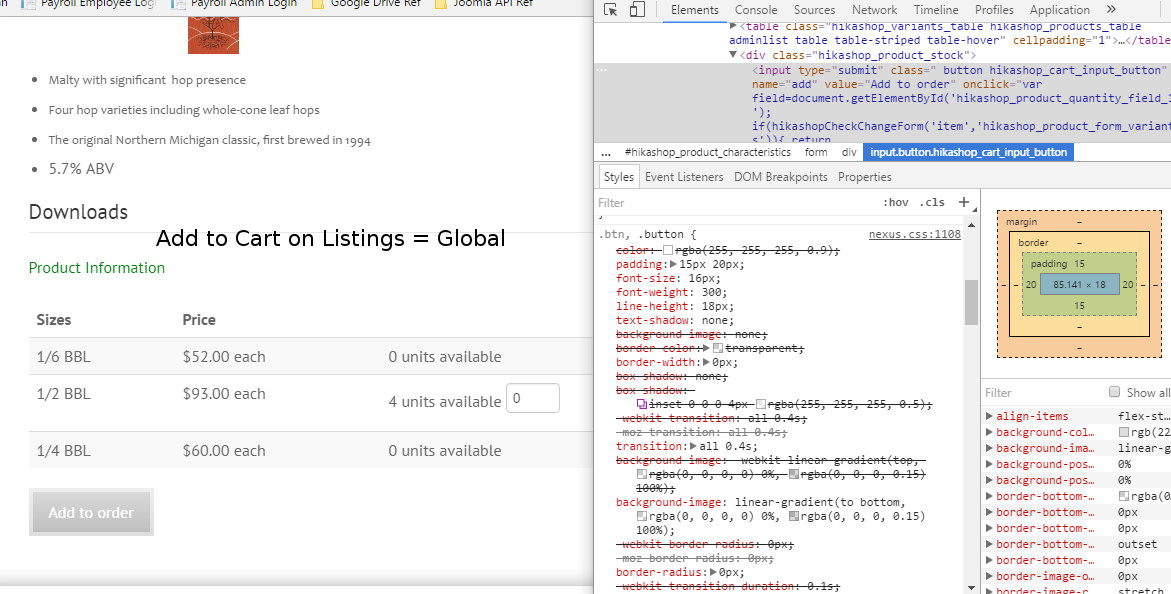Activate the inspect element picker icon

[x=610, y=10]
